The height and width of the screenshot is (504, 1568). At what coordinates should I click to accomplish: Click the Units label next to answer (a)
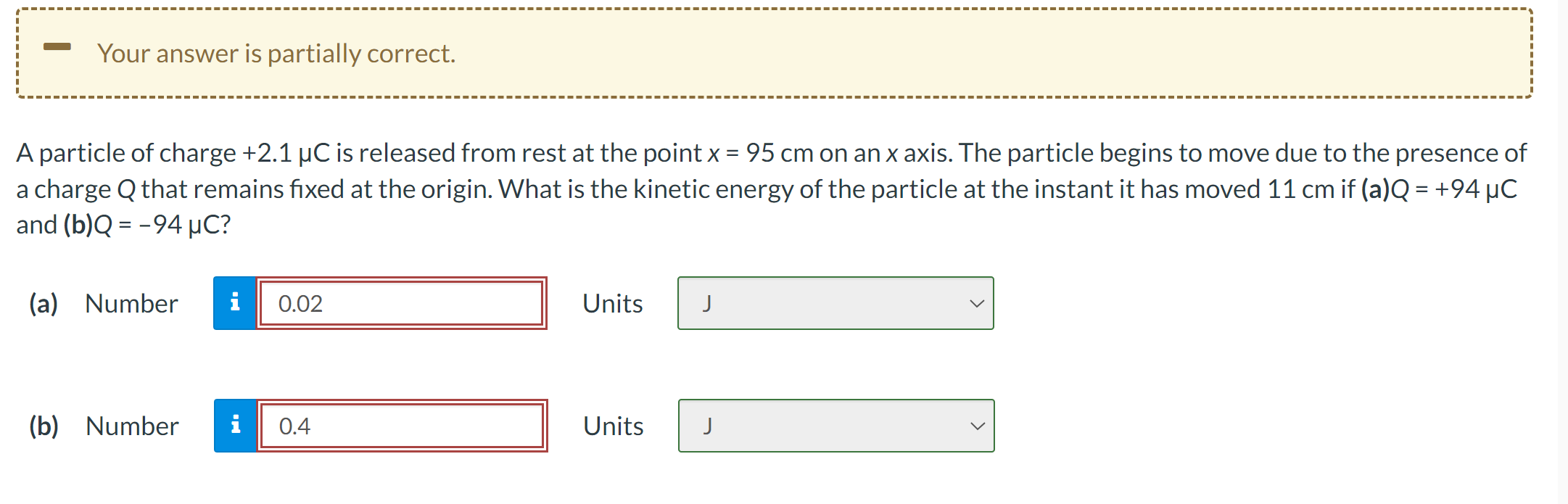point(613,303)
